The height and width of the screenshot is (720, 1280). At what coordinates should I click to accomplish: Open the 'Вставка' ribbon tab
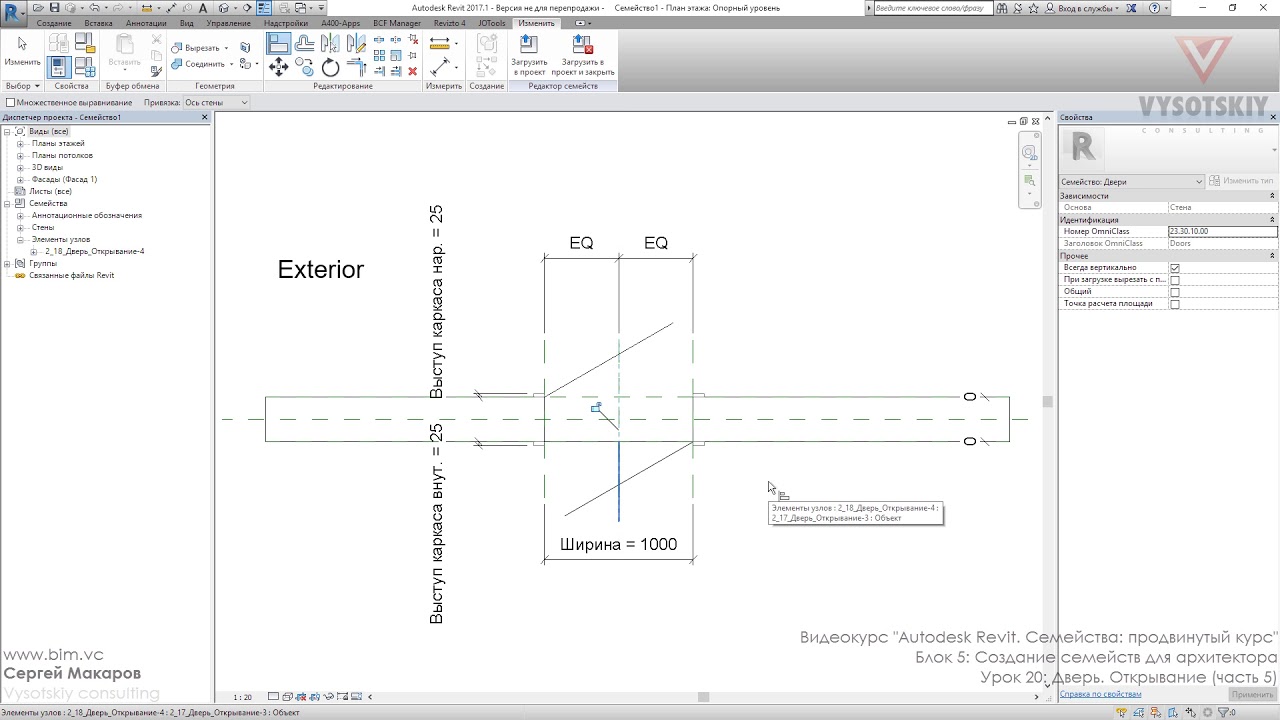(99, 23)
